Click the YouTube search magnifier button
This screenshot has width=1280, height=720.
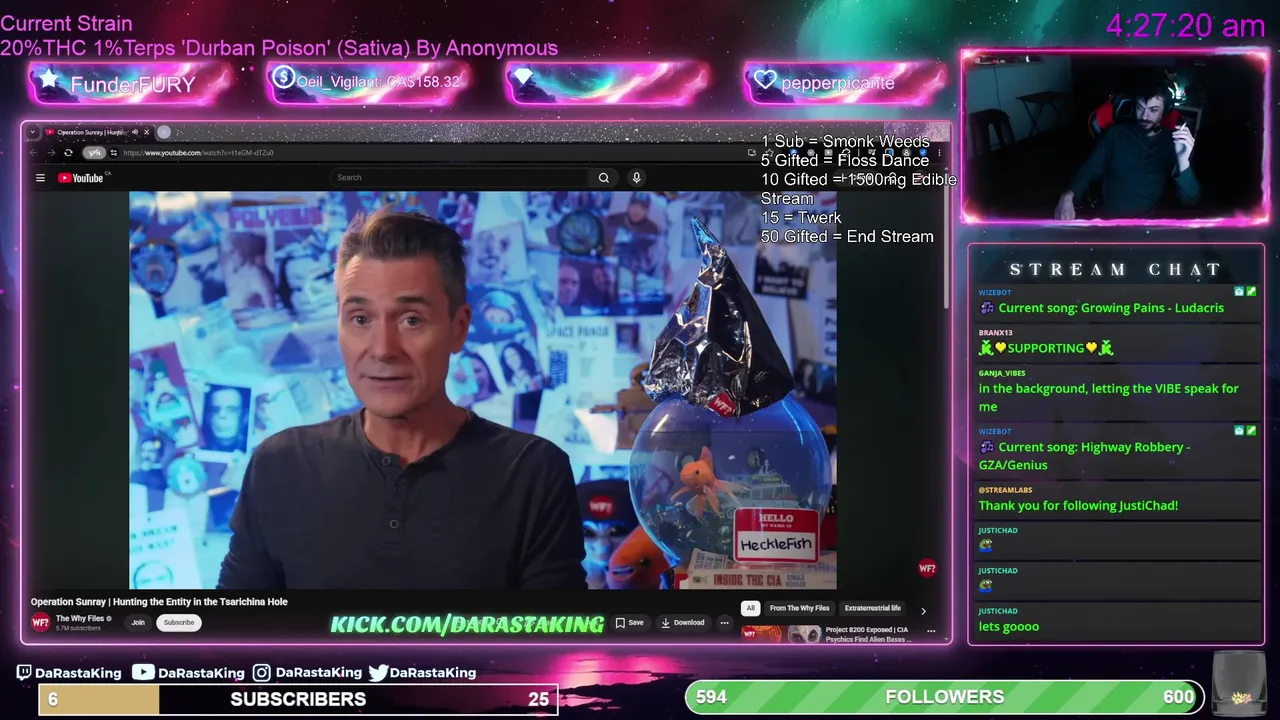tap(604, 178)
